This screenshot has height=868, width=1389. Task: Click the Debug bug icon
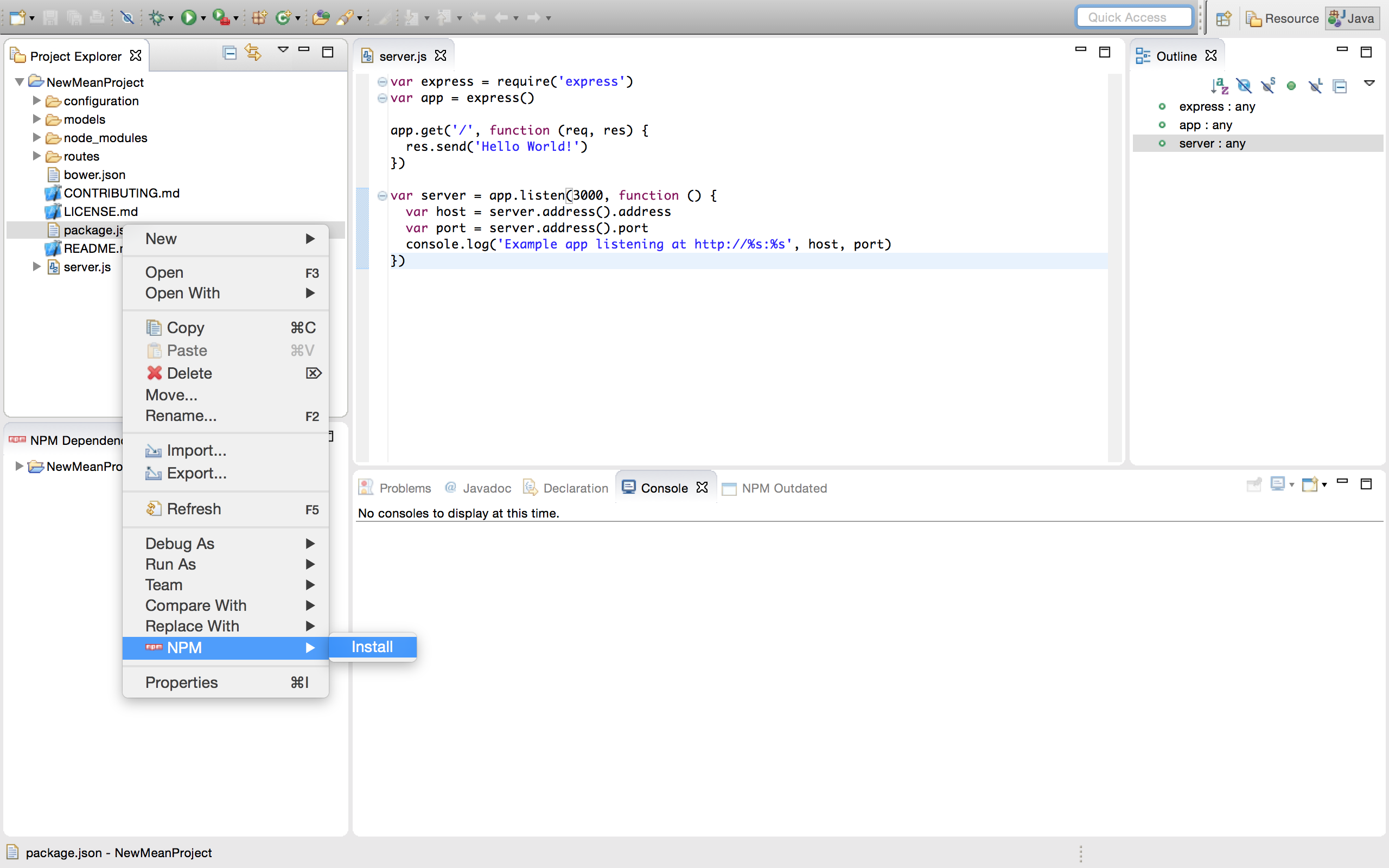tap(156, 18)
